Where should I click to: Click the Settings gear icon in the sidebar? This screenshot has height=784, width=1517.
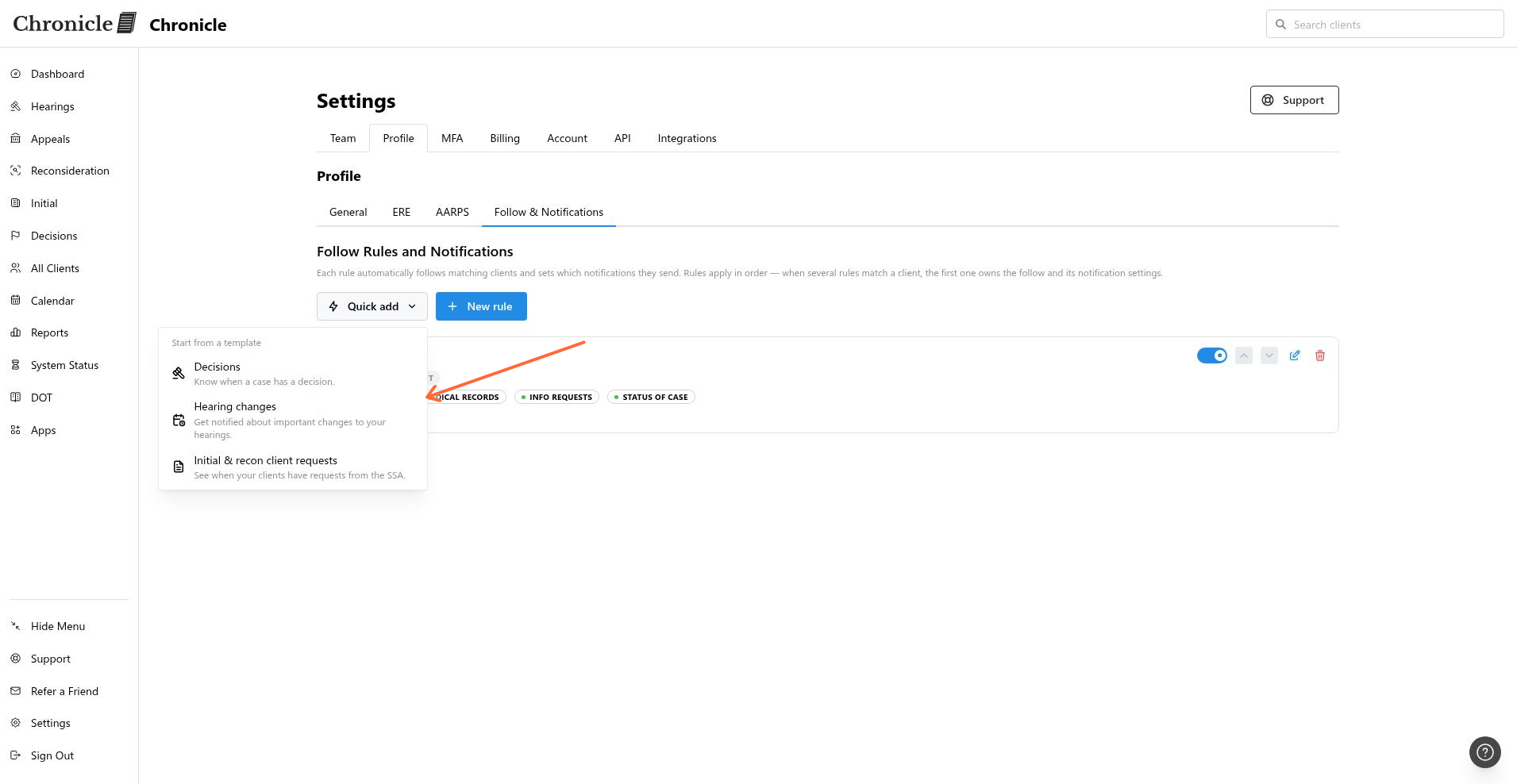(x=15, y=723)
